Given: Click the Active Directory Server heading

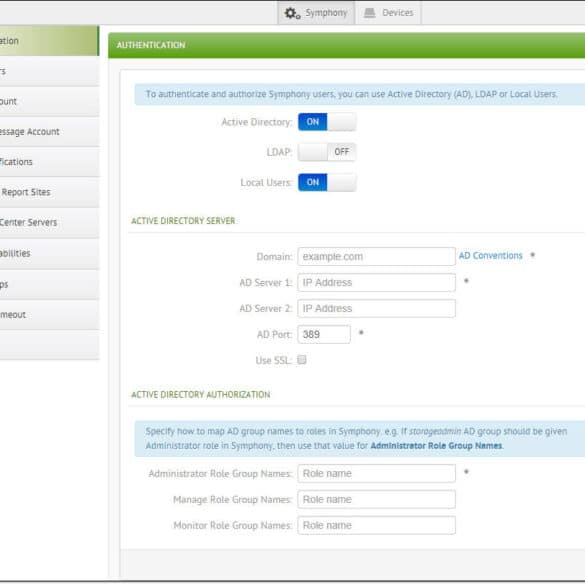Looking at the screenshot, I should [183, 221].
